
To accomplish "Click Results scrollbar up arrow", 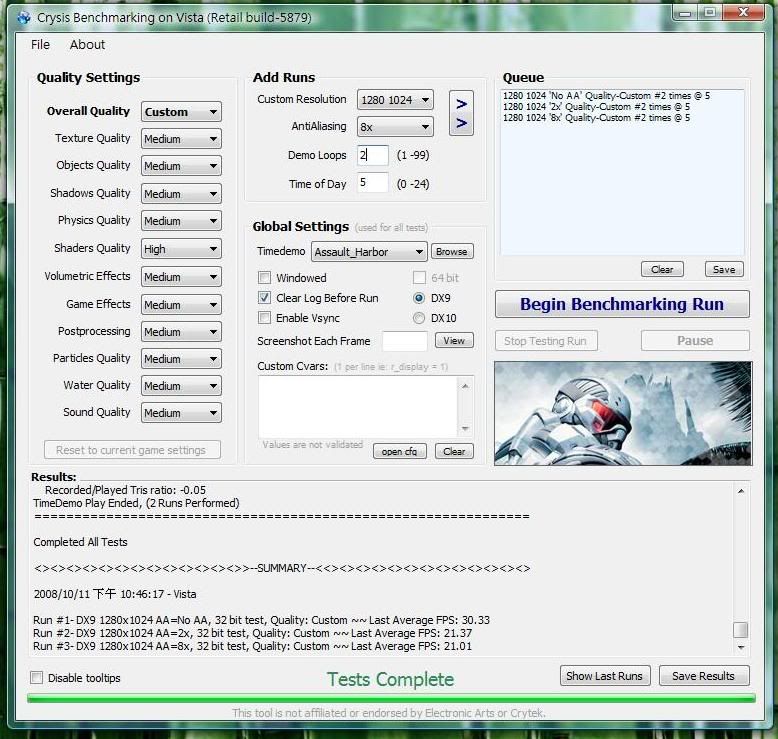I will pyautogui.click(x=741, y=491).
